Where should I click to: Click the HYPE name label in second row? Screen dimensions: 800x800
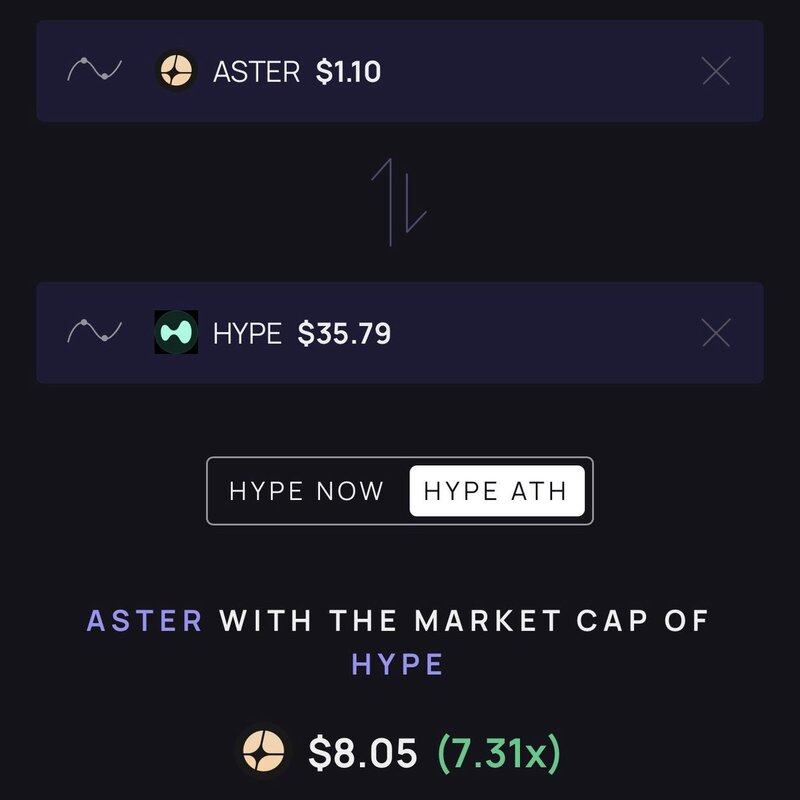pos(248,333)
